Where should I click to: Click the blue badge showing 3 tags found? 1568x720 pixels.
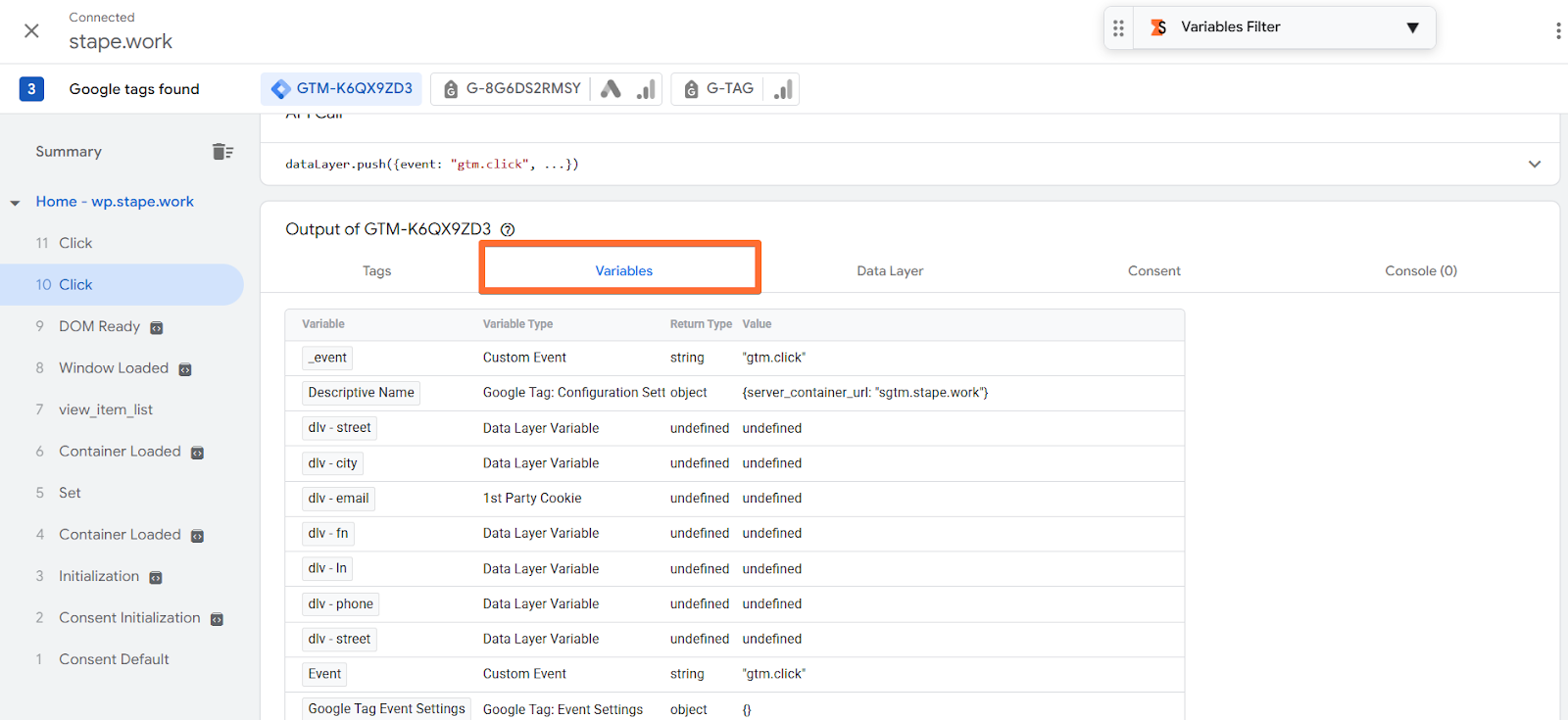pyautogui.click(x=31, y=89)
